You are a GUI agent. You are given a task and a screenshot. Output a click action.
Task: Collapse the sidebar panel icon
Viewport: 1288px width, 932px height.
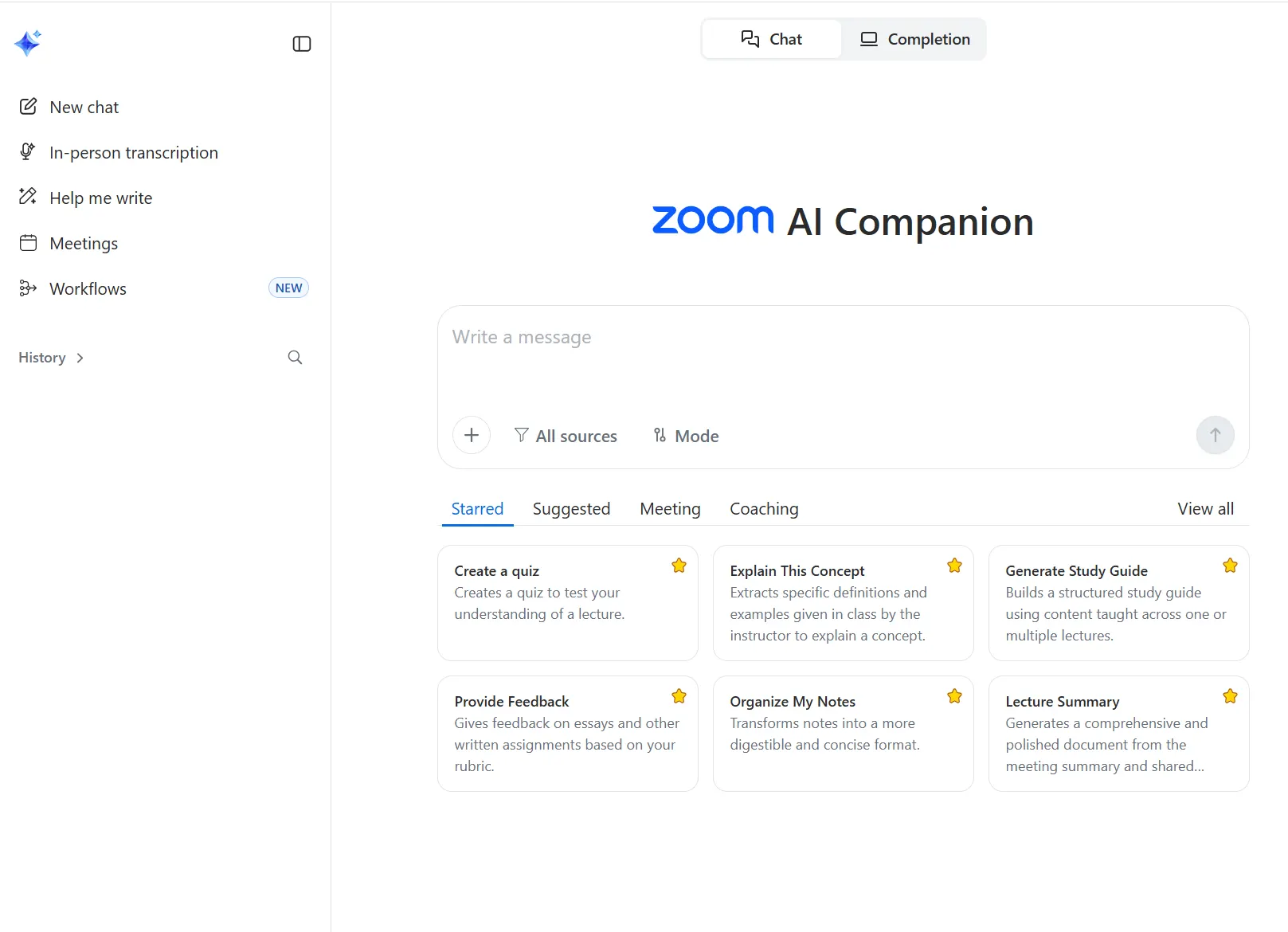[302, 44]
